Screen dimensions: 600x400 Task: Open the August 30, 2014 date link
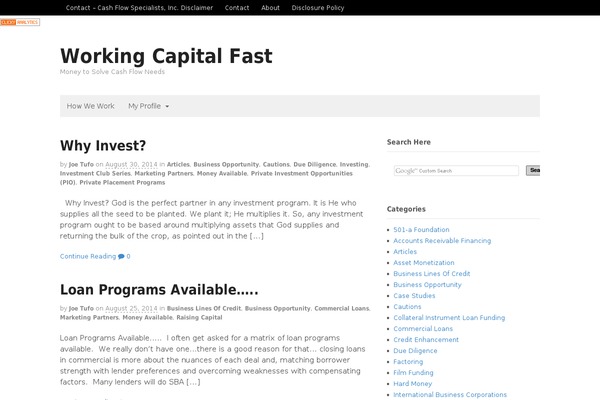(x=131, y=165)
